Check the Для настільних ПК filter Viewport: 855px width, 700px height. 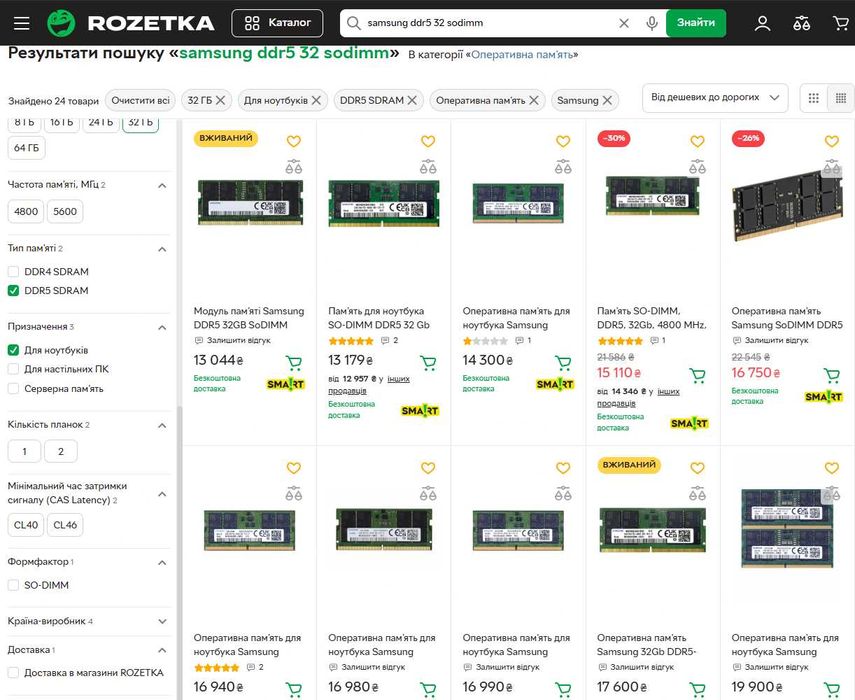point(14,369)
